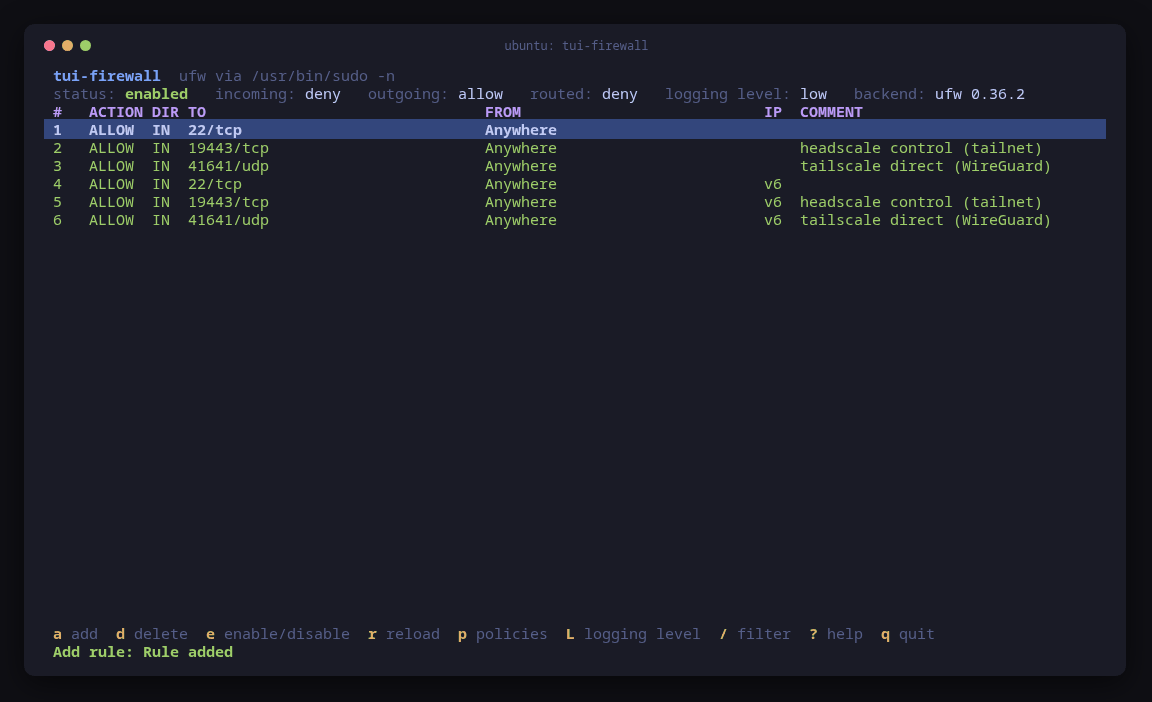Viewport: 1152px width, 702px height.
Task: Click the window title 'ubuntu: tui-firewall'
Action: 576,46
